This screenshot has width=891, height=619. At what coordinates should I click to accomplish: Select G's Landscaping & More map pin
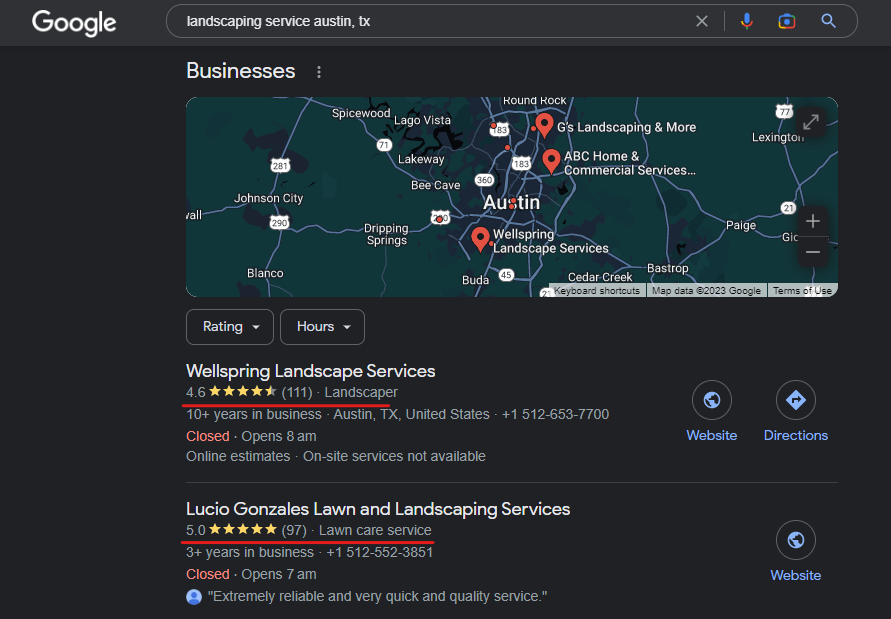click(x=544, y=124)
